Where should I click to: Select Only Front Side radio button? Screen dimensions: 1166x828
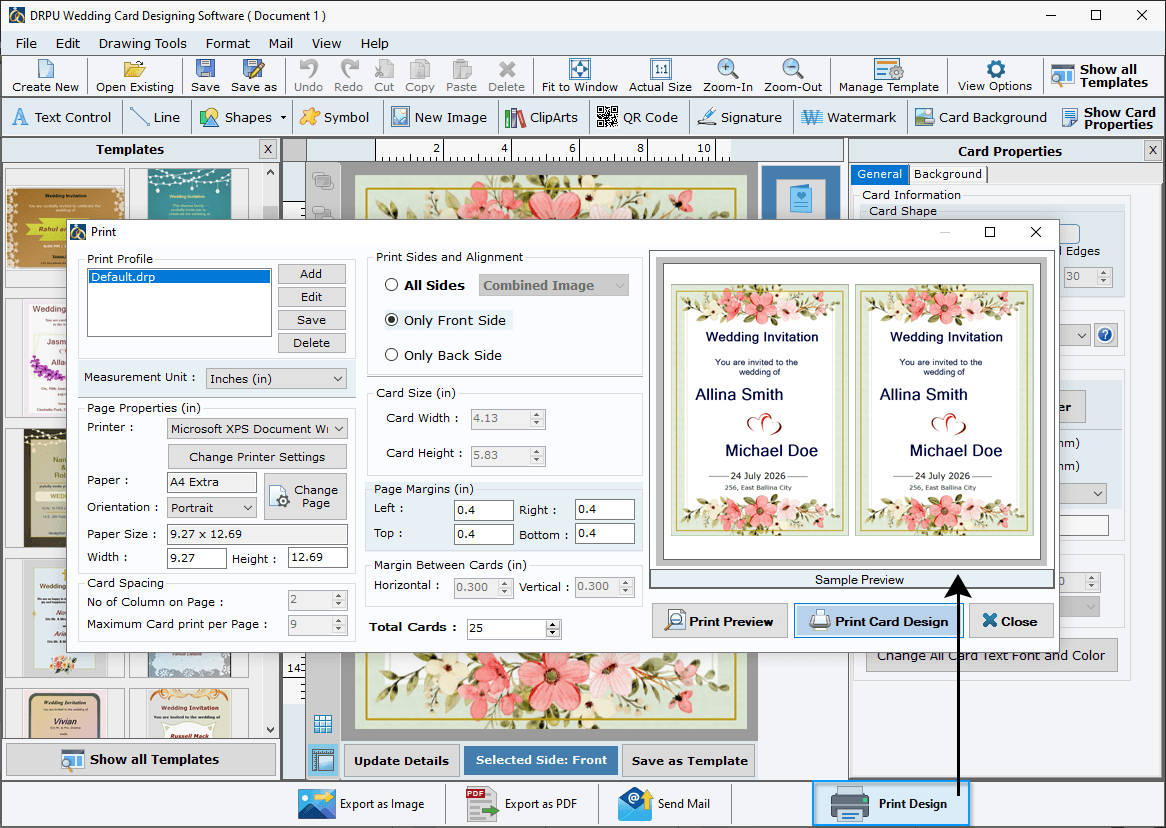pyautogui.click(x=391, y=320)
